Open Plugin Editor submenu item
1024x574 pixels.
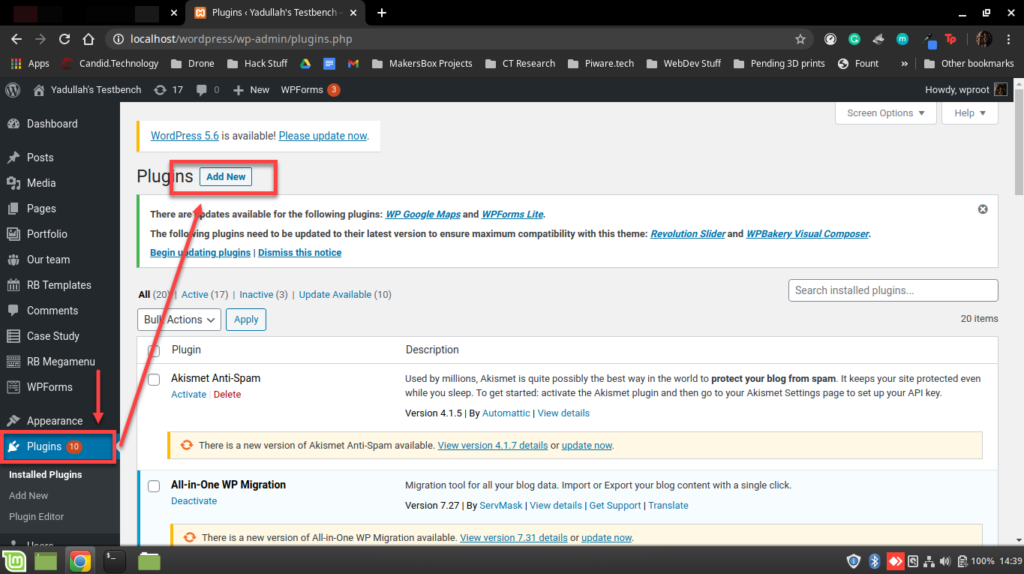pyautogui.click(x=37, y=517)
